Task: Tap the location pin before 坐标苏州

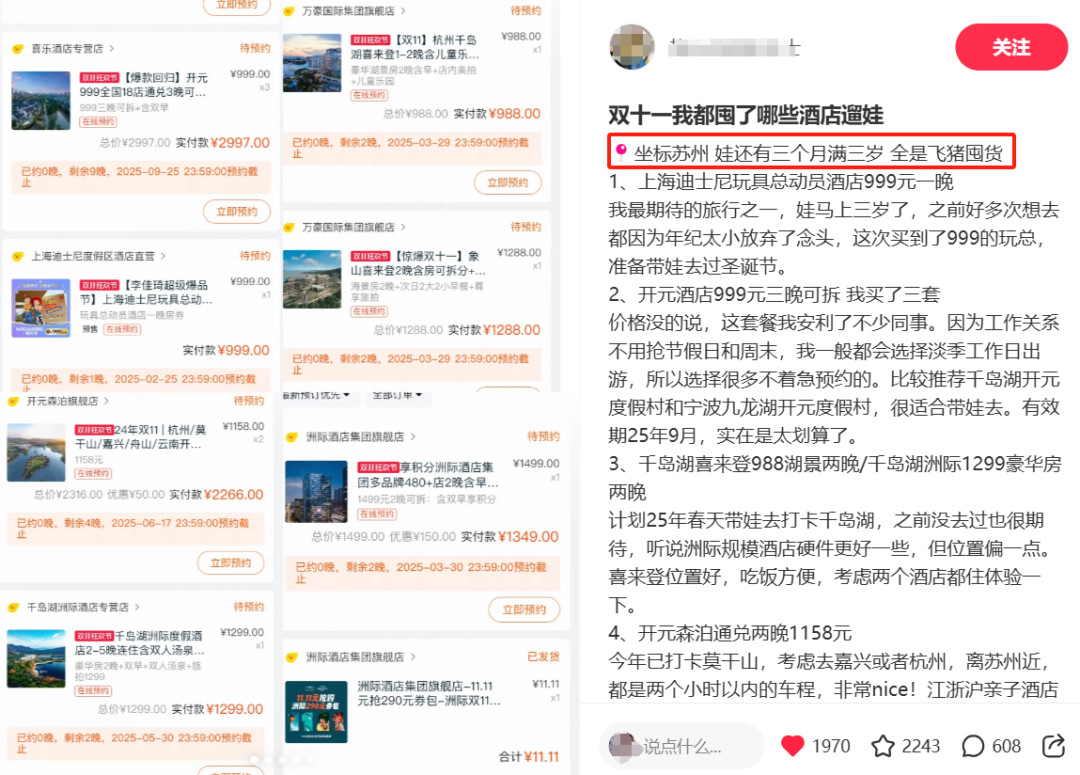Action: coord(621,152)
